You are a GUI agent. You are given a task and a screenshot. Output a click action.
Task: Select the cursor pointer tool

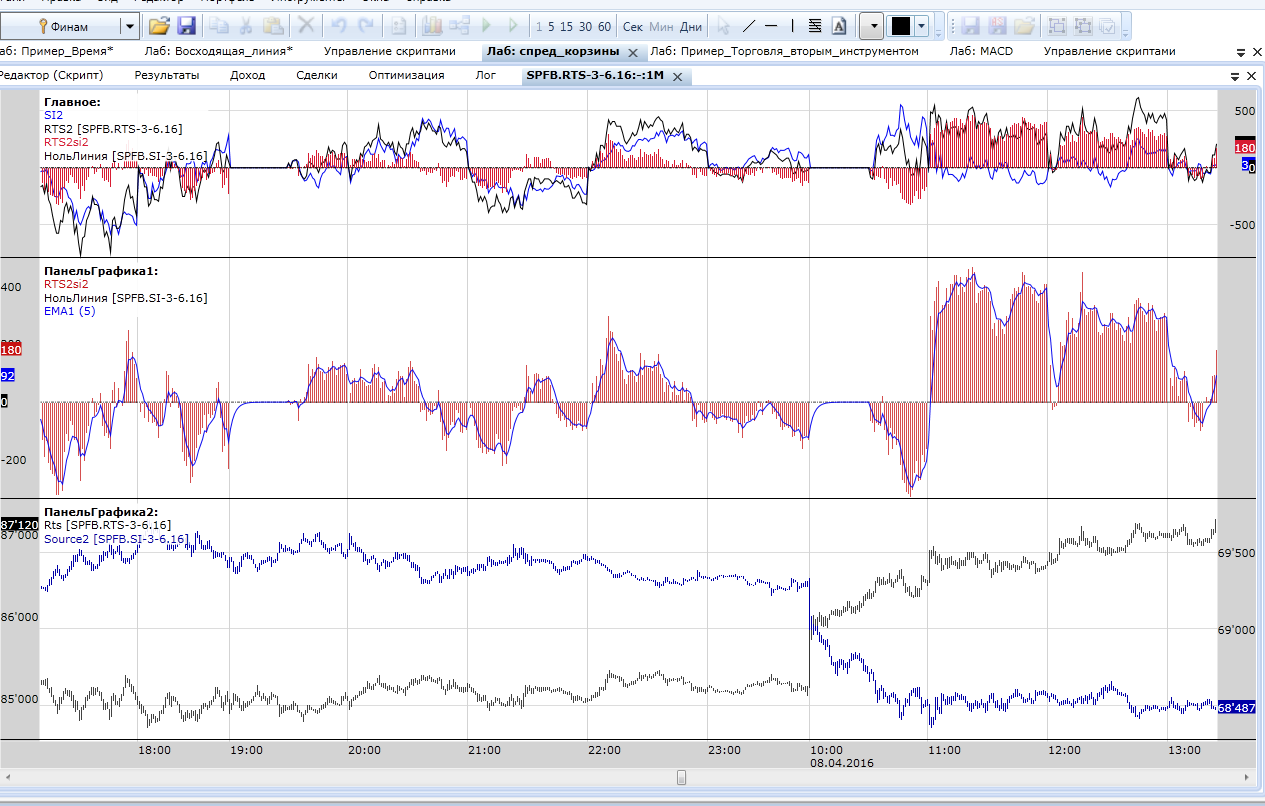(x=722, y=26)
